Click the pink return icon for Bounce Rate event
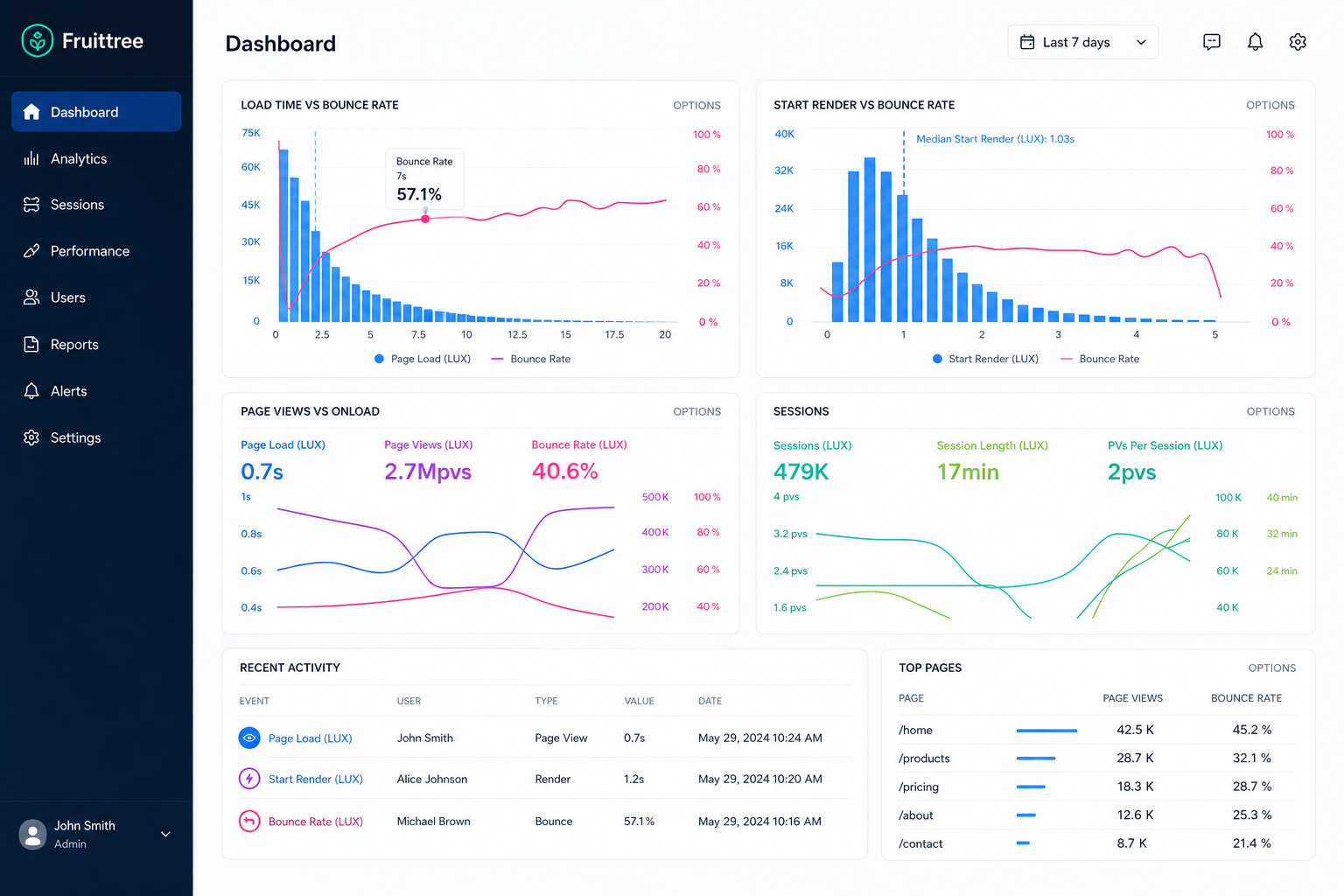The image size is (1344, 896). pyautogui.click(x=249, y=821)
